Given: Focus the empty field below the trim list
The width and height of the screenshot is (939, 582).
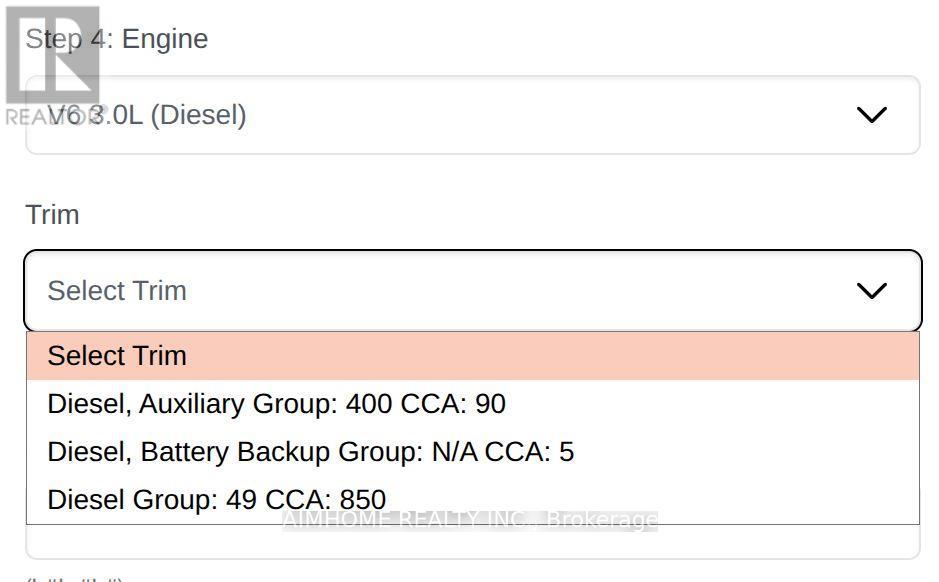Looking at the screenshot, I should pyautogui.click(x=472, y=542).
